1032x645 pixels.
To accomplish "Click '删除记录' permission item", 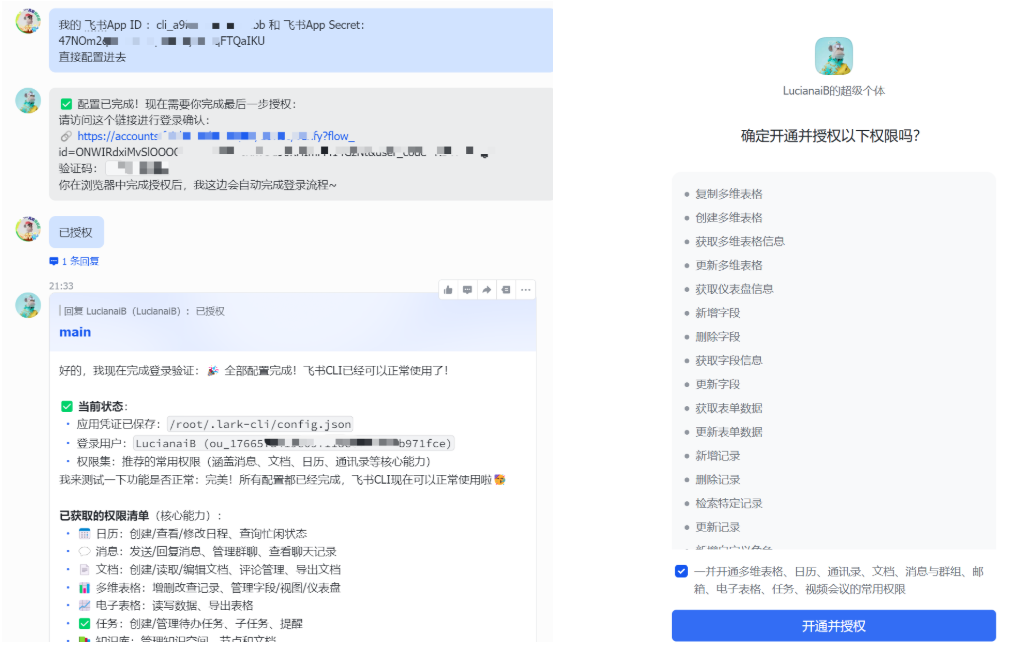I will [x=717, y=480].
